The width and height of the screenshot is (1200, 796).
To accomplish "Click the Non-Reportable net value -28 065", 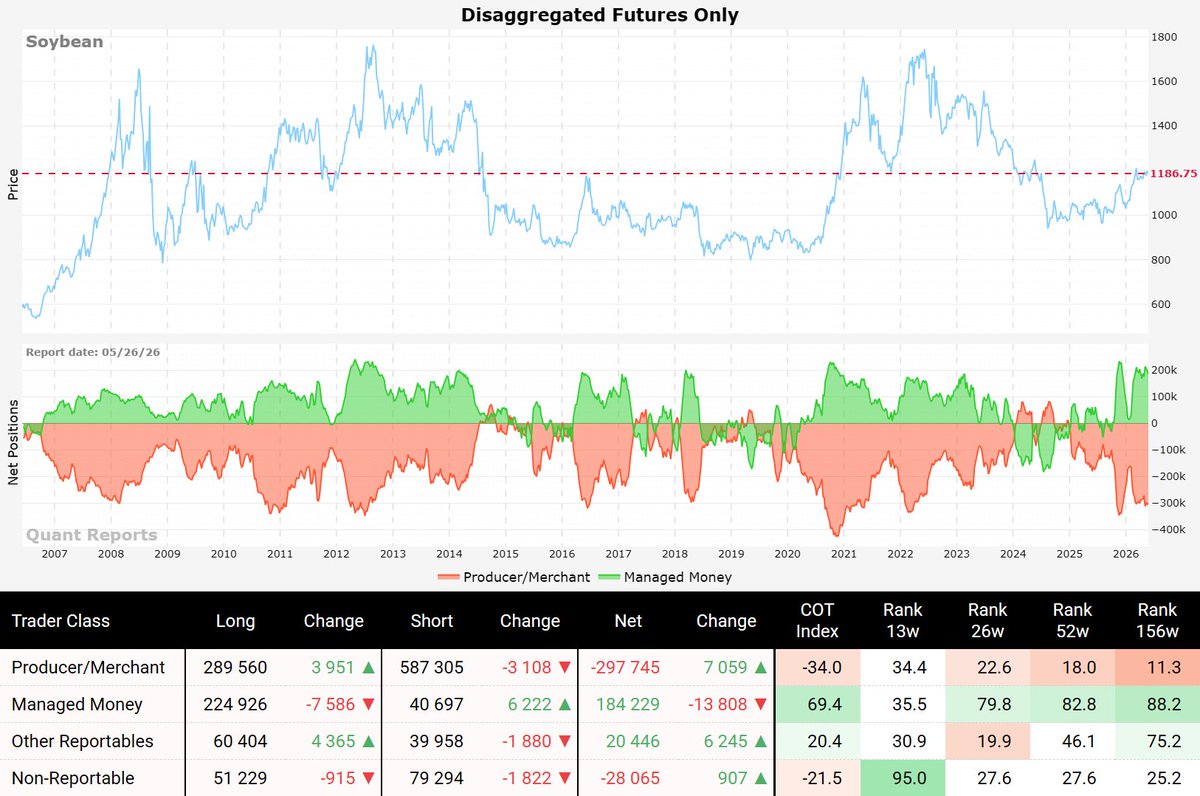I will [628, 778].
